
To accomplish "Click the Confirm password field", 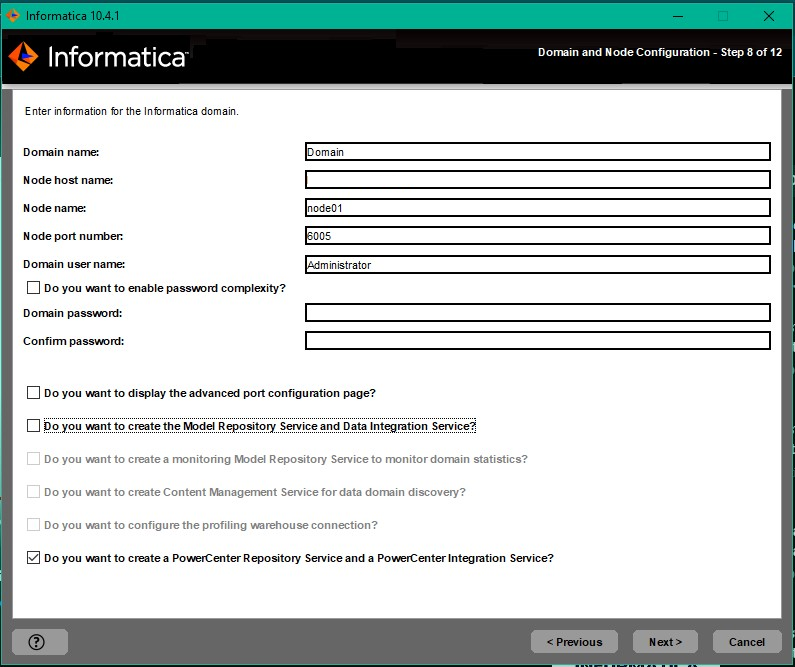I will click(x=537, y=341).
